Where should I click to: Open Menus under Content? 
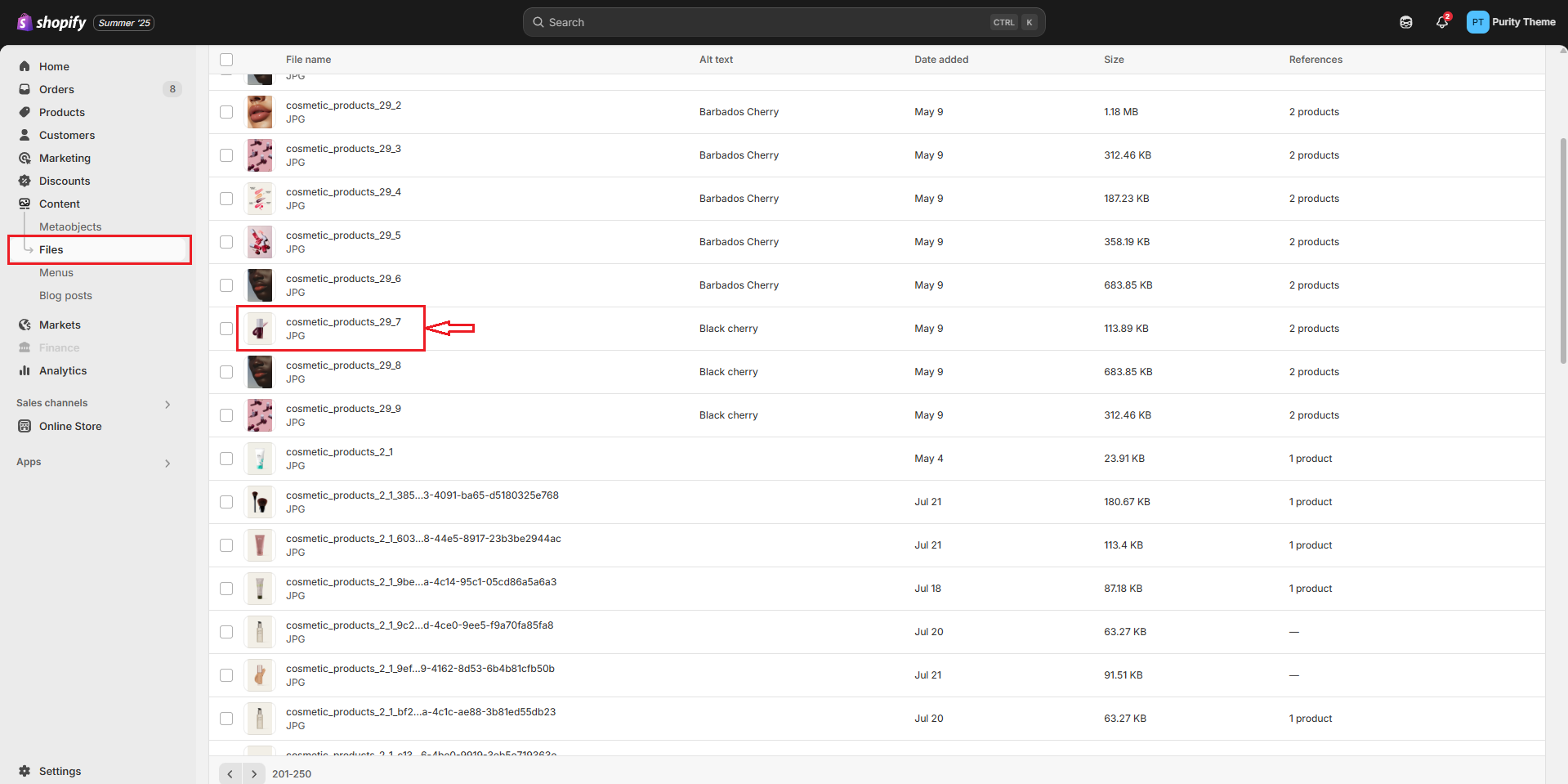[56, 272]
